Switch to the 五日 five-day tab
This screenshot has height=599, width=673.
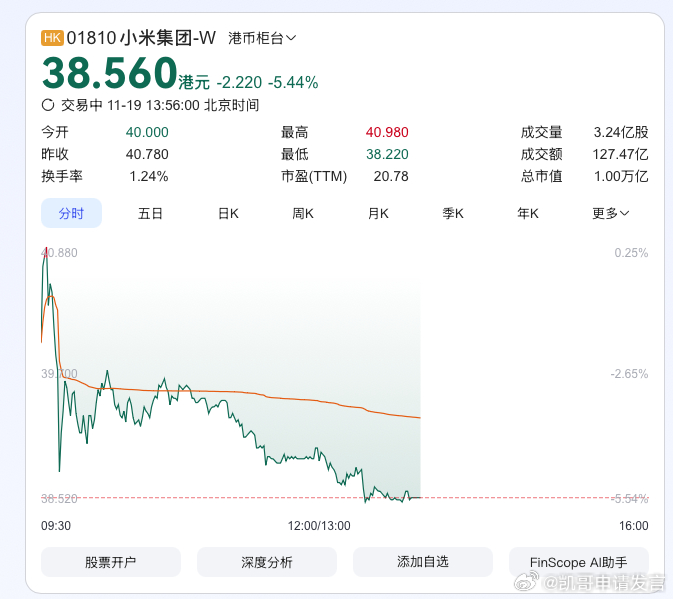pos(150,213)
